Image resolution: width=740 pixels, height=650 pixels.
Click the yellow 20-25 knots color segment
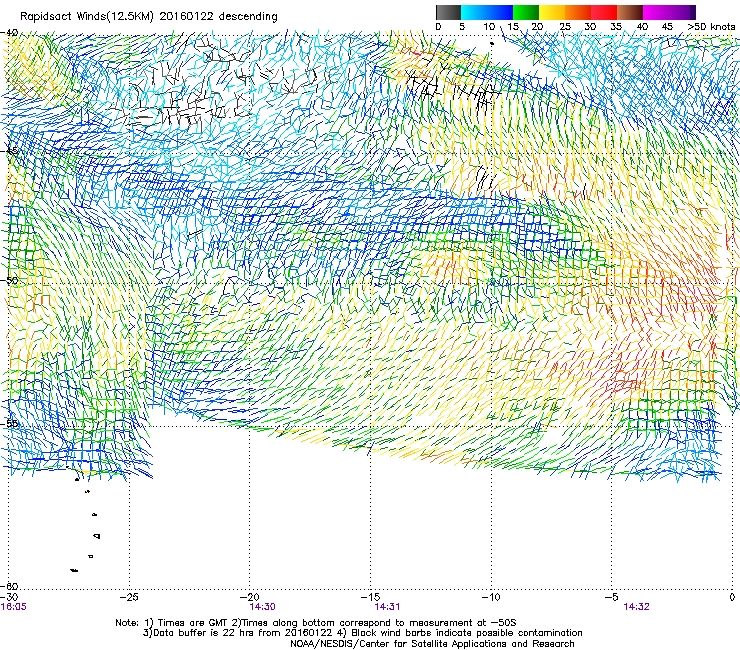552,12
